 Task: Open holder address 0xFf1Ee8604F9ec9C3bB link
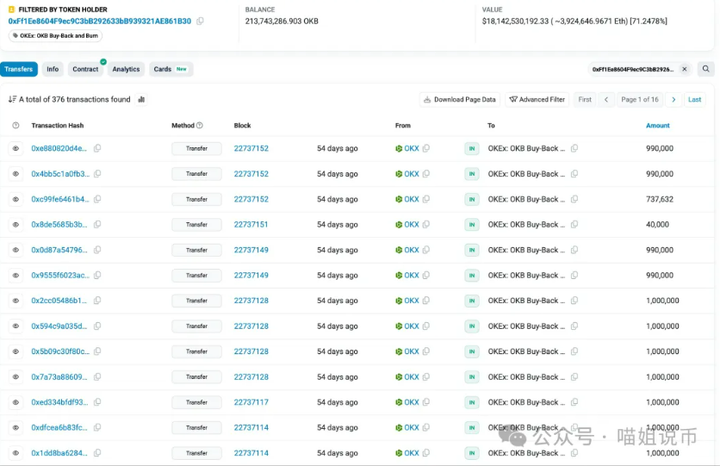point(100,21)
